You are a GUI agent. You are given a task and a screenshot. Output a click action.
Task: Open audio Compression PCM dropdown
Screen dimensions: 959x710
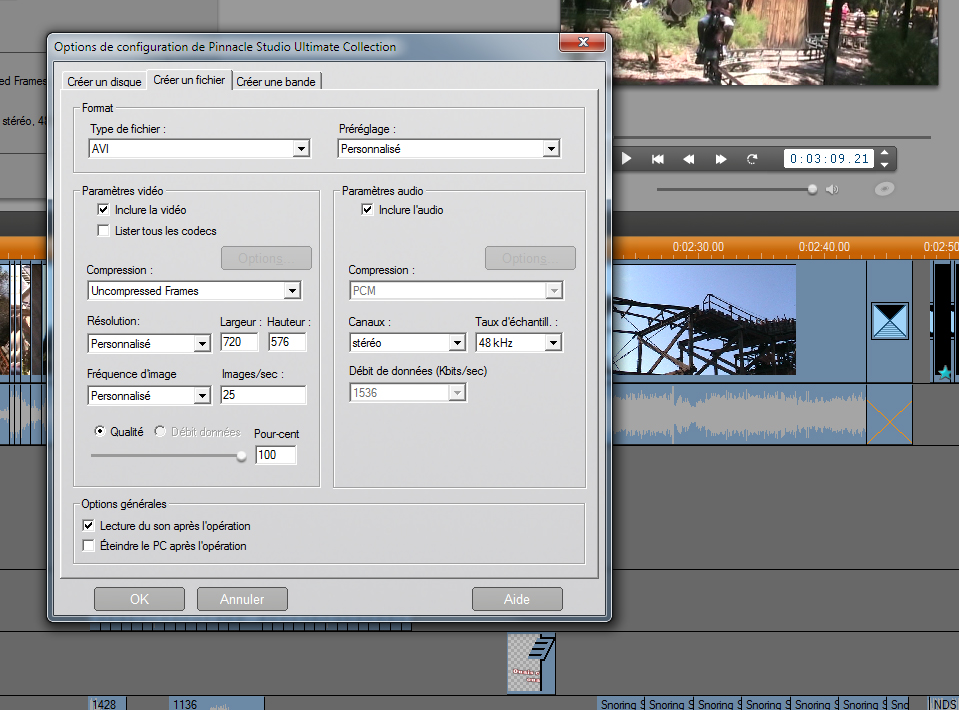(x=554, y=290)
